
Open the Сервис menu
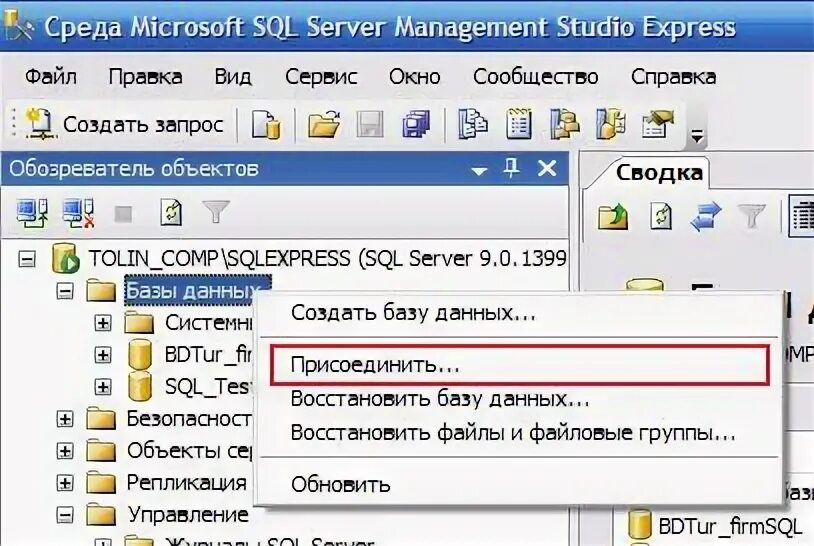click(x=320, y=76)
